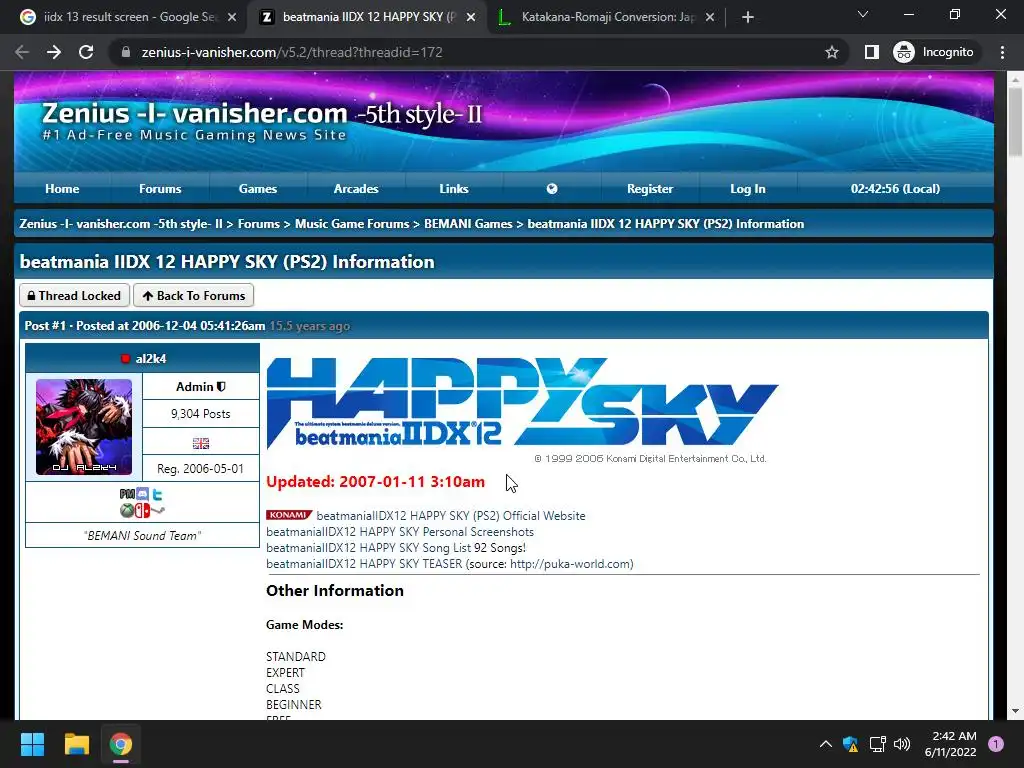The image size is (1024, 768).
Task: Close the Google Search tab
Action: (x=232, y=17)
